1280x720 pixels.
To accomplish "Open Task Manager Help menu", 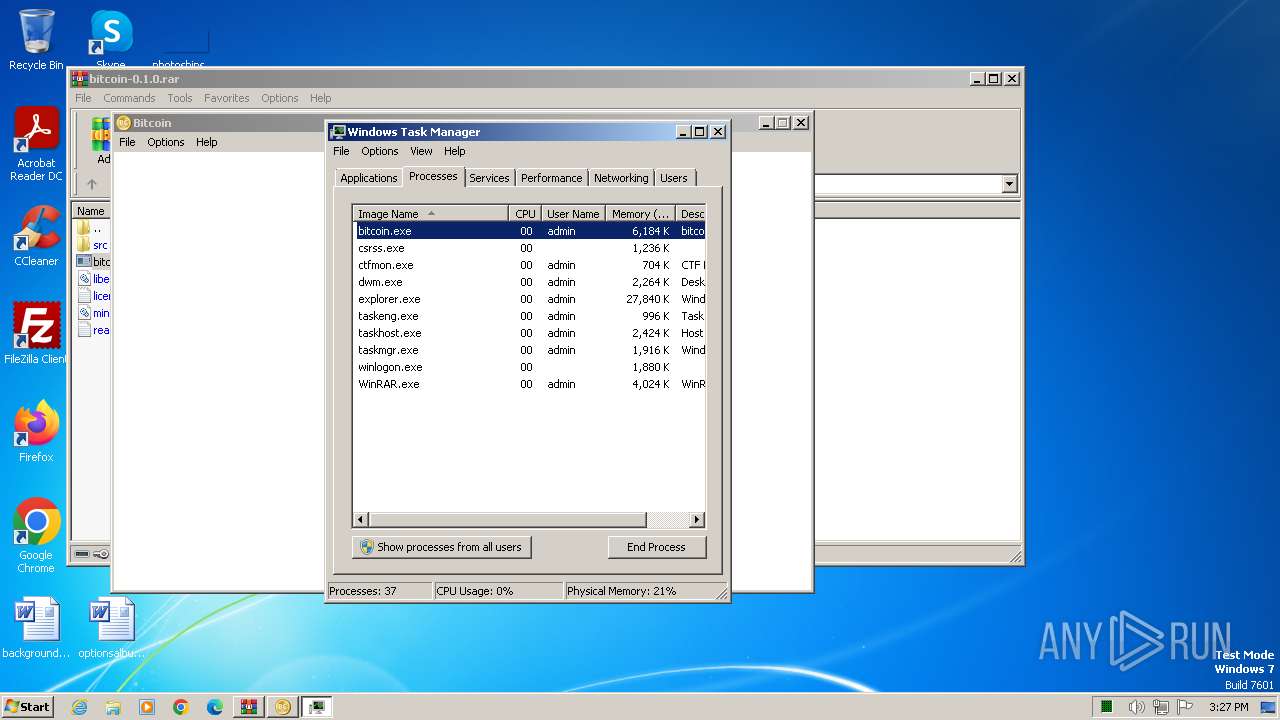I will pyautogui.click(x=454, y=151).
